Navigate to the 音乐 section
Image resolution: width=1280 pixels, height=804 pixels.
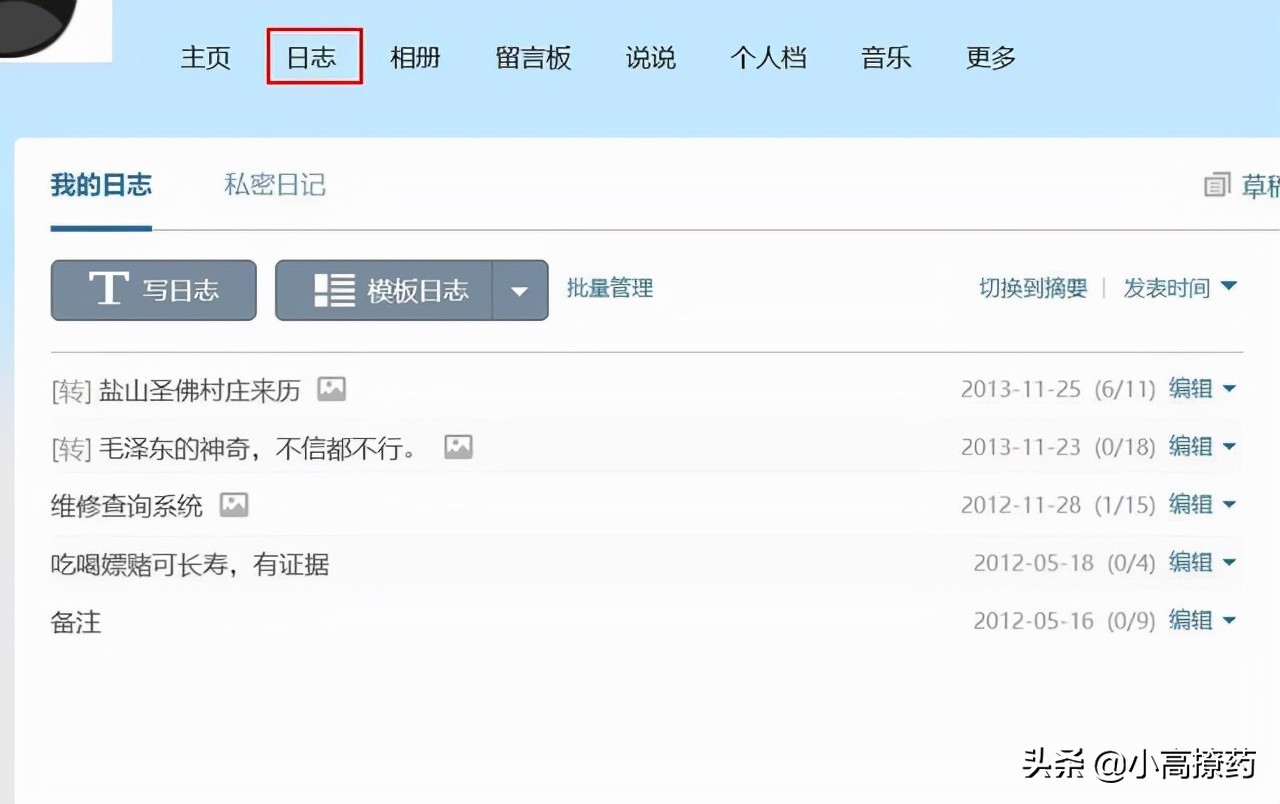[x=885, y=58]
